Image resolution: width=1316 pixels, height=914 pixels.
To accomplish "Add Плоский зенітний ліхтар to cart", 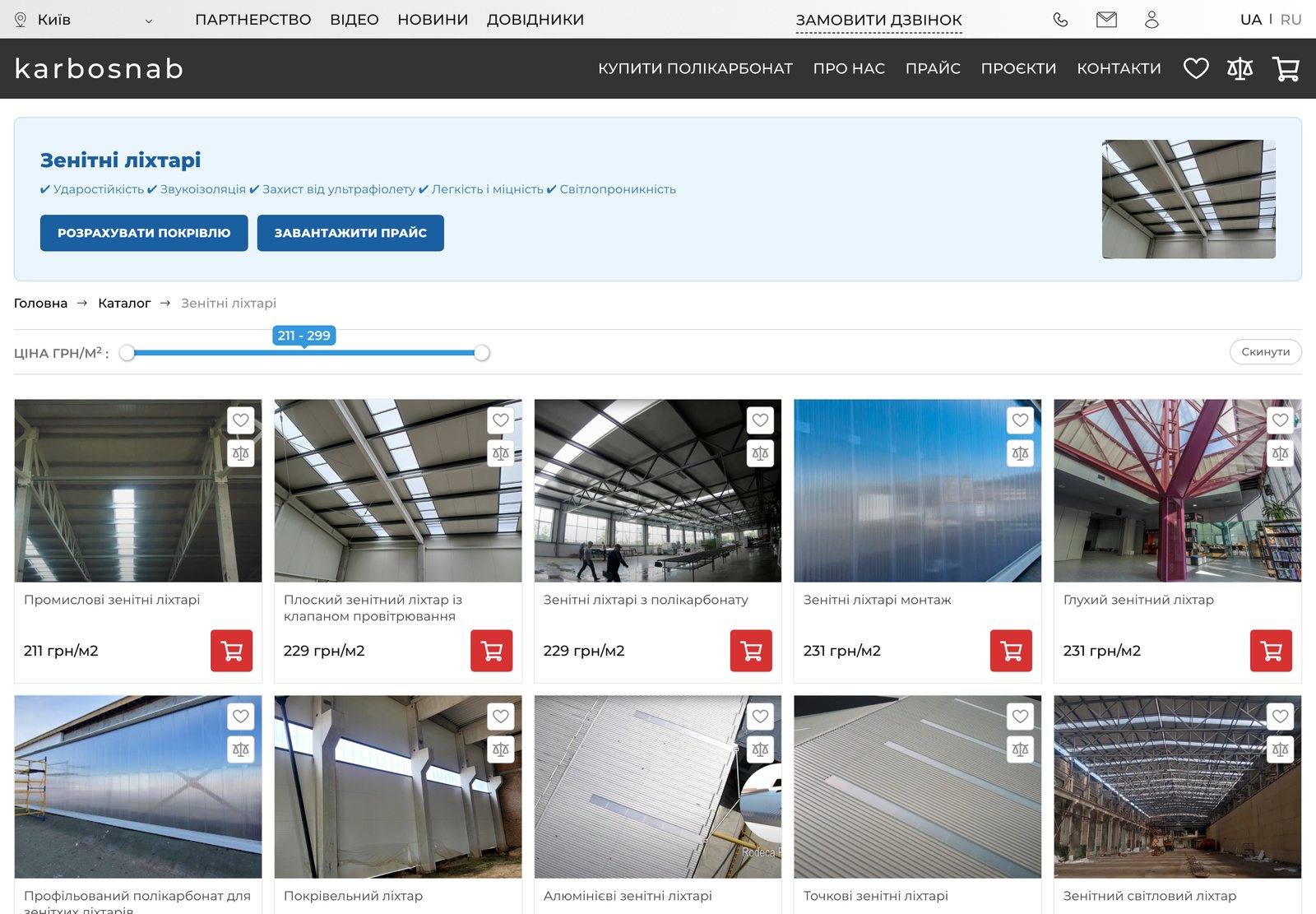I will point(492,651).
